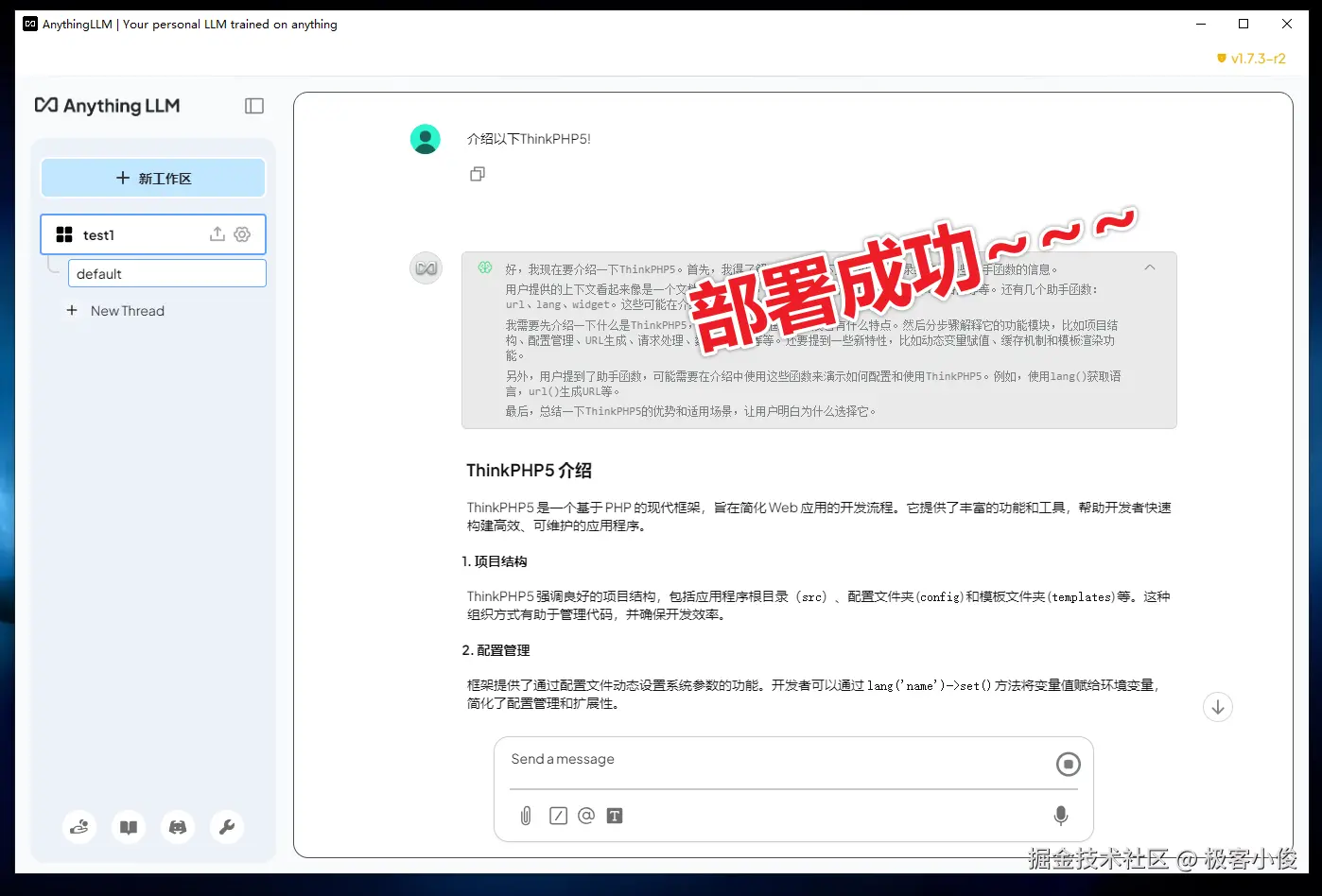Toggle the sidebar collapse icon
The height and width of the screenshot is (896, 1322).
(x=254, y=106)
